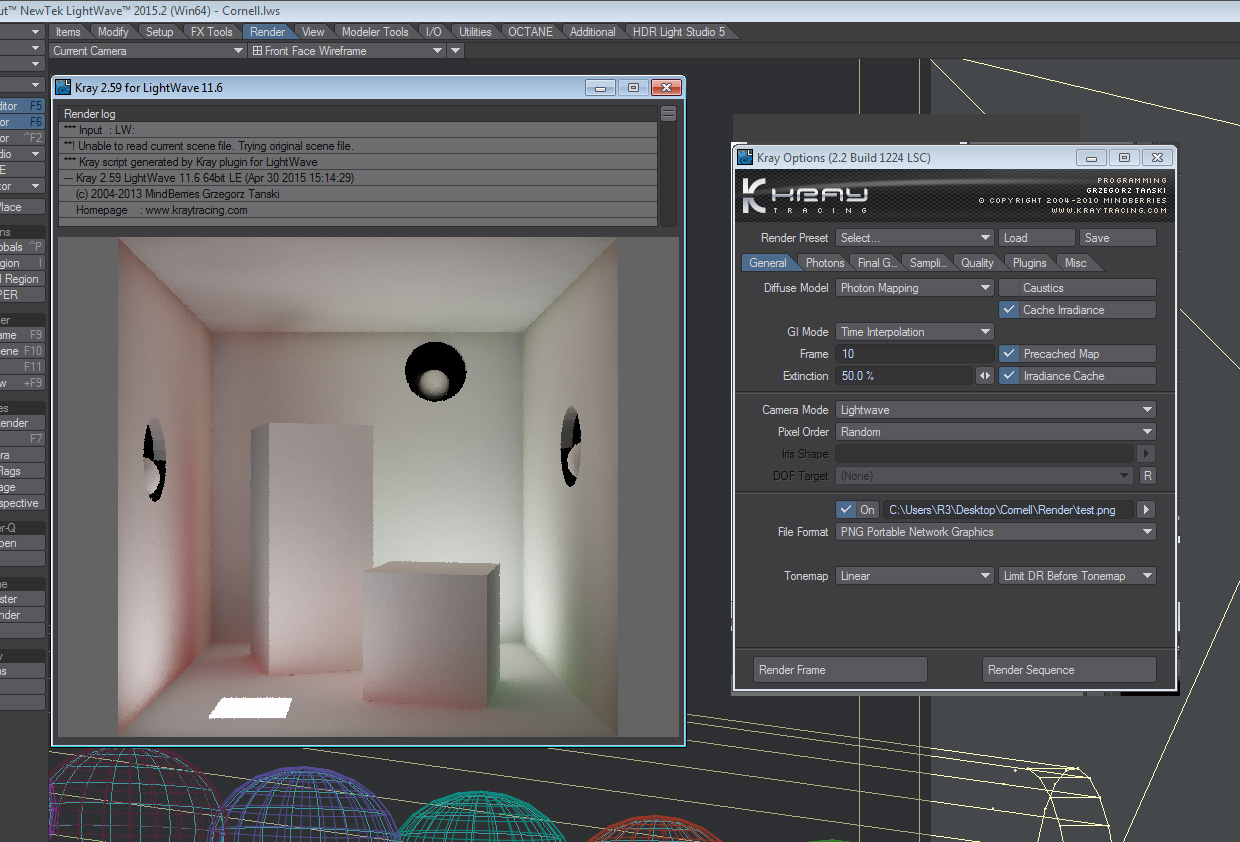Open the viewport options arrow beside Front Face Wireframe
Image resolution: width=1240 pixels, height=842 pixels.
[x=456, y=51]
